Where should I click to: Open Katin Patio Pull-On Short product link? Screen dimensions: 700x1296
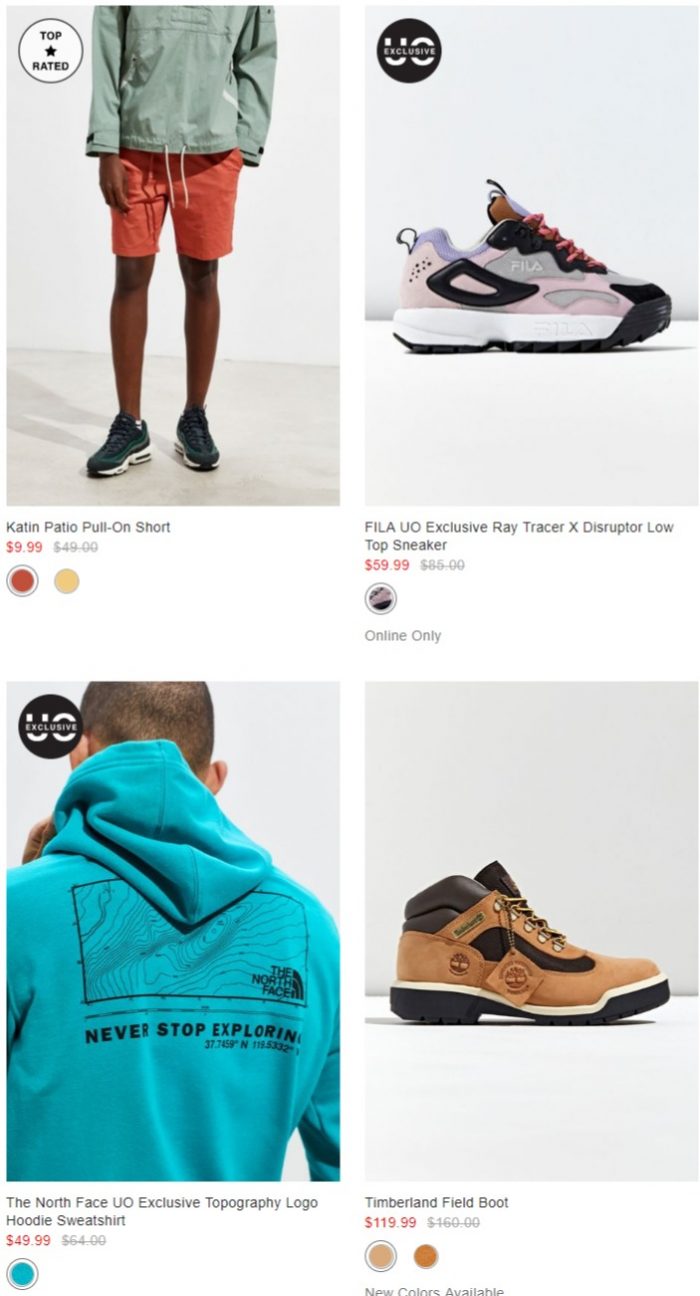click(x=88, y=527)
